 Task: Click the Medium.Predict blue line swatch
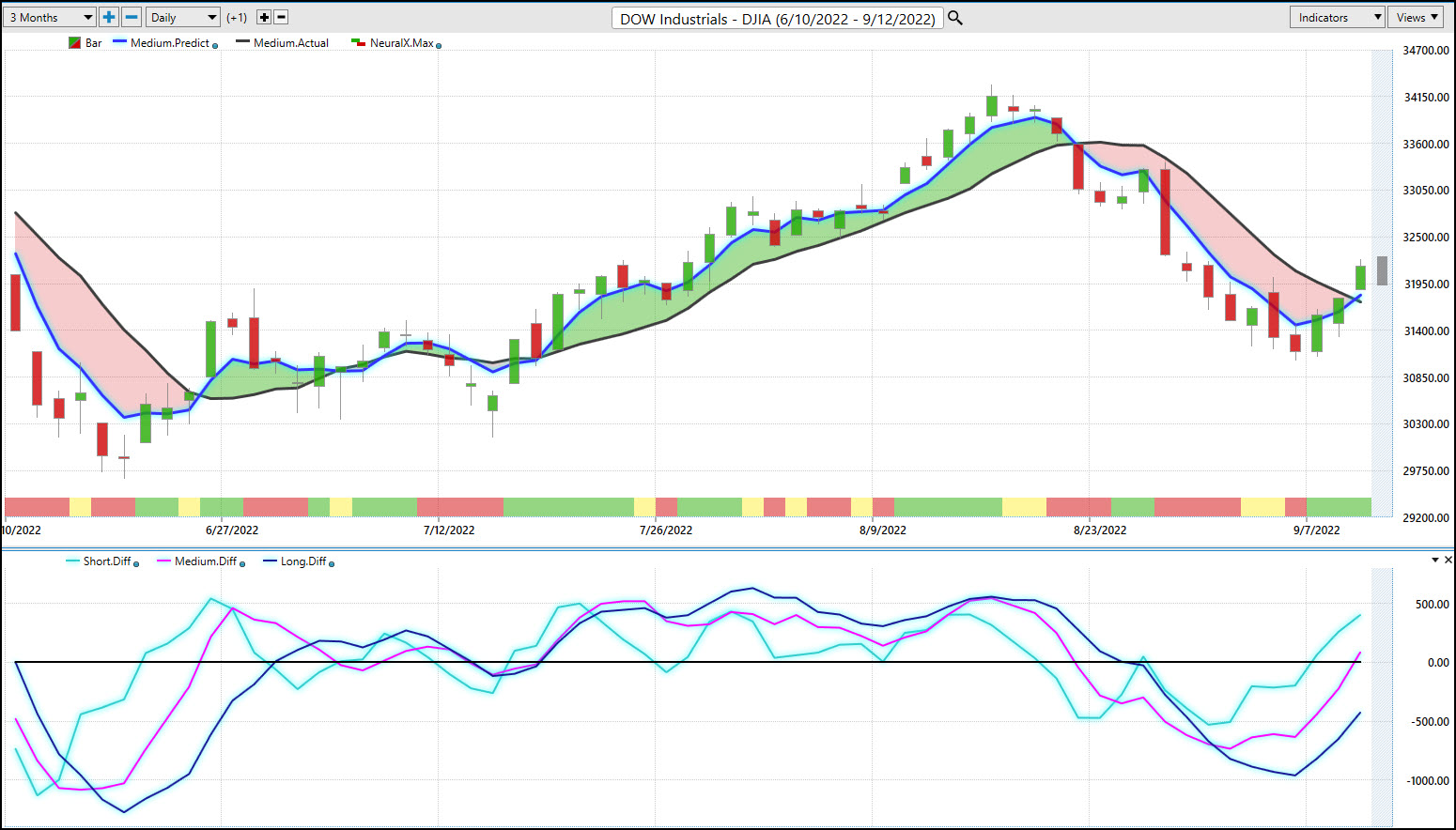coord(119,42)
